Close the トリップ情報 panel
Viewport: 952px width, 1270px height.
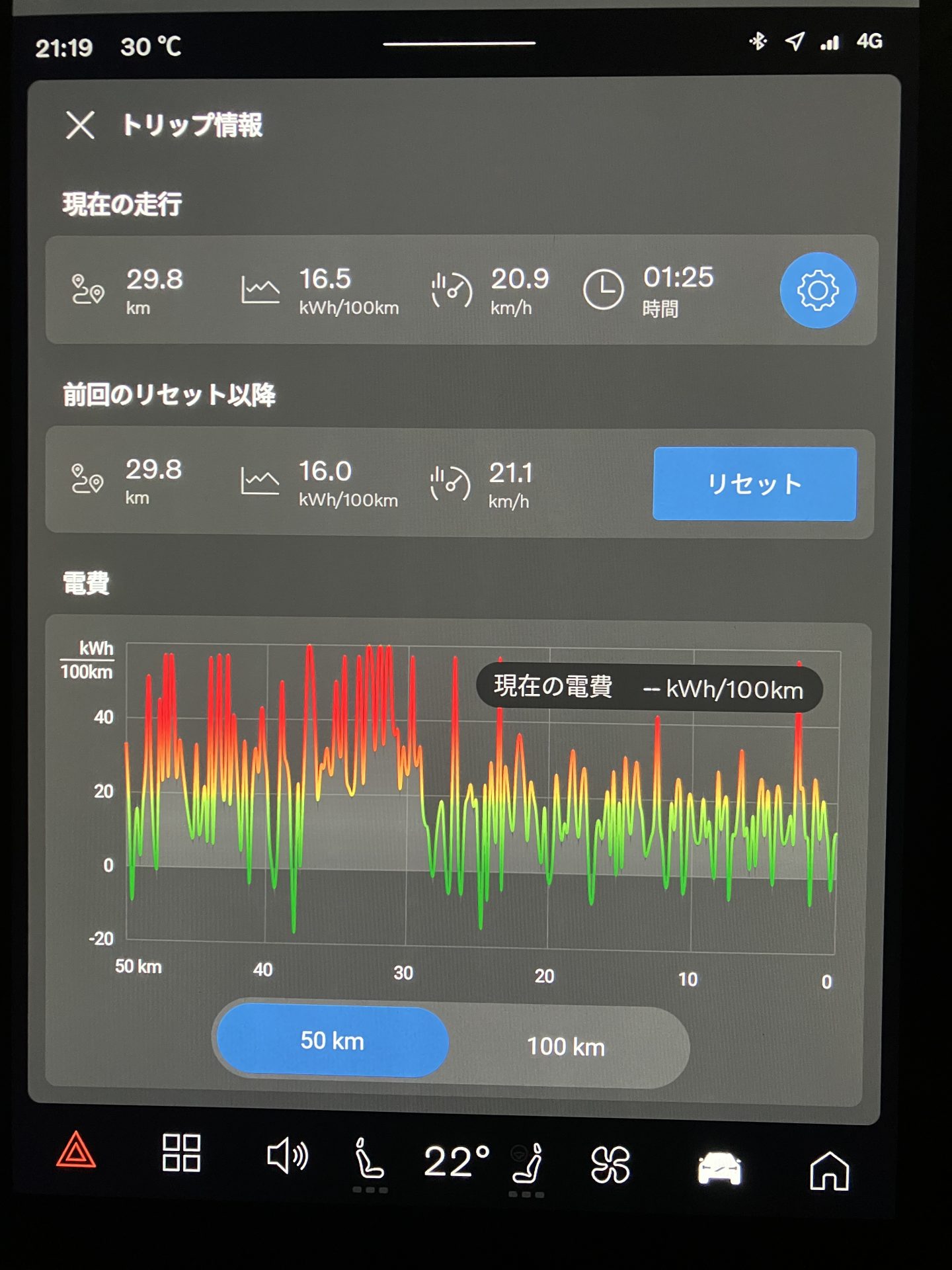pos(80,125)
